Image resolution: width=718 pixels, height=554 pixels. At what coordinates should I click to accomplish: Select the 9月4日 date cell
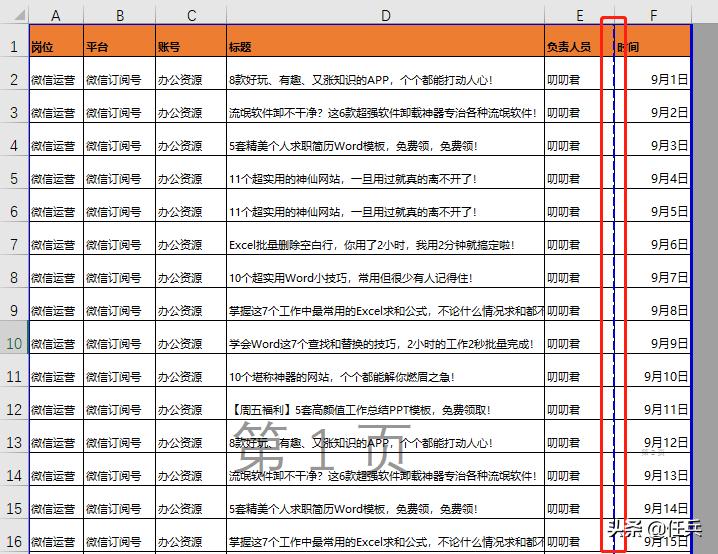click(x=652, y=172)
